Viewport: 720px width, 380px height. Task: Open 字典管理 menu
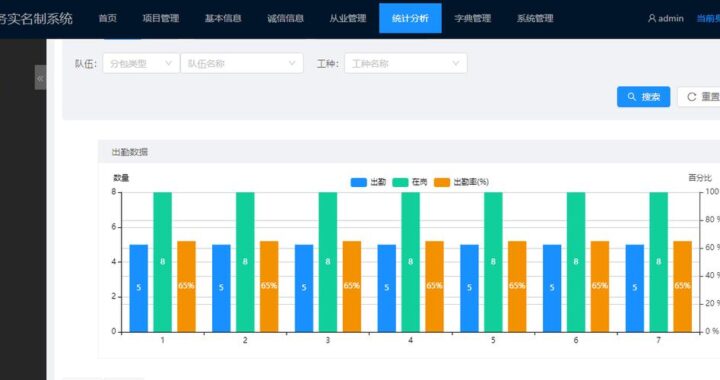tap(473, 18)
